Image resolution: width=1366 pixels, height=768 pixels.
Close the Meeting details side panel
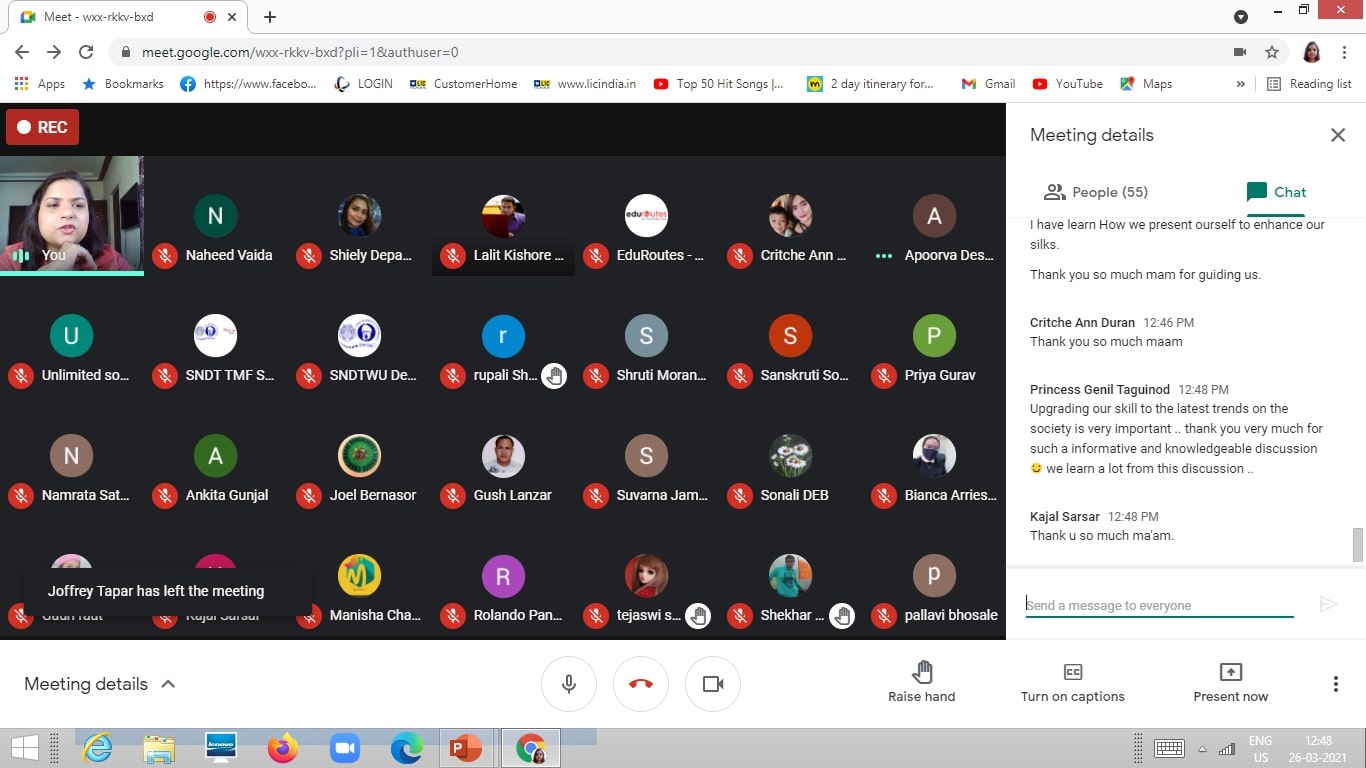tap(1337, 135)
